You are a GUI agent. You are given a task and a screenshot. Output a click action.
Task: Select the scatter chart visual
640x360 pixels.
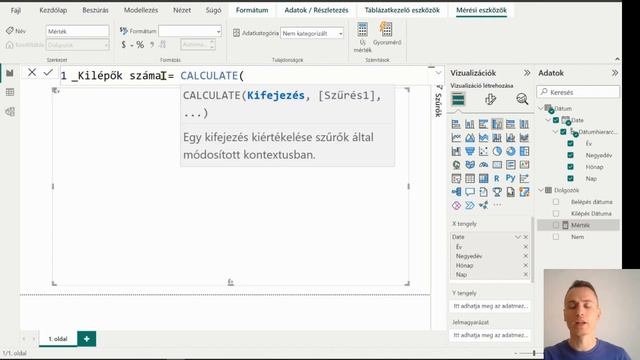pos(483,151)
